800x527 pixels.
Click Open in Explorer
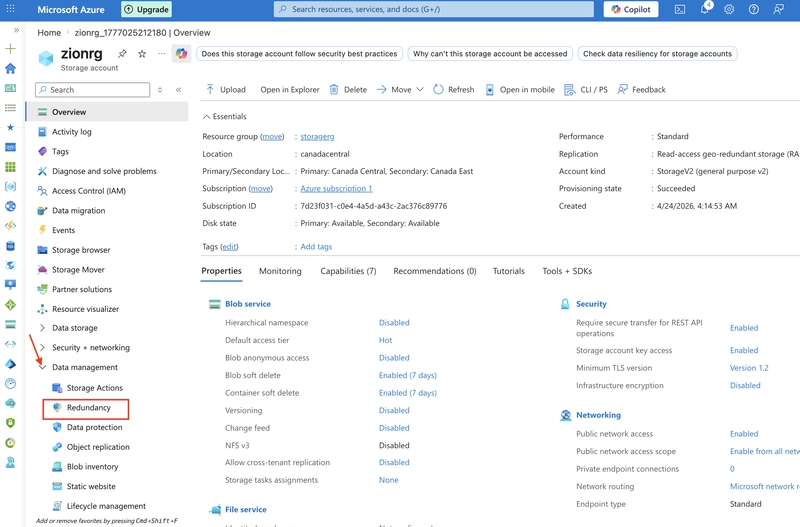pyautogui.click(x=290, y=90)
